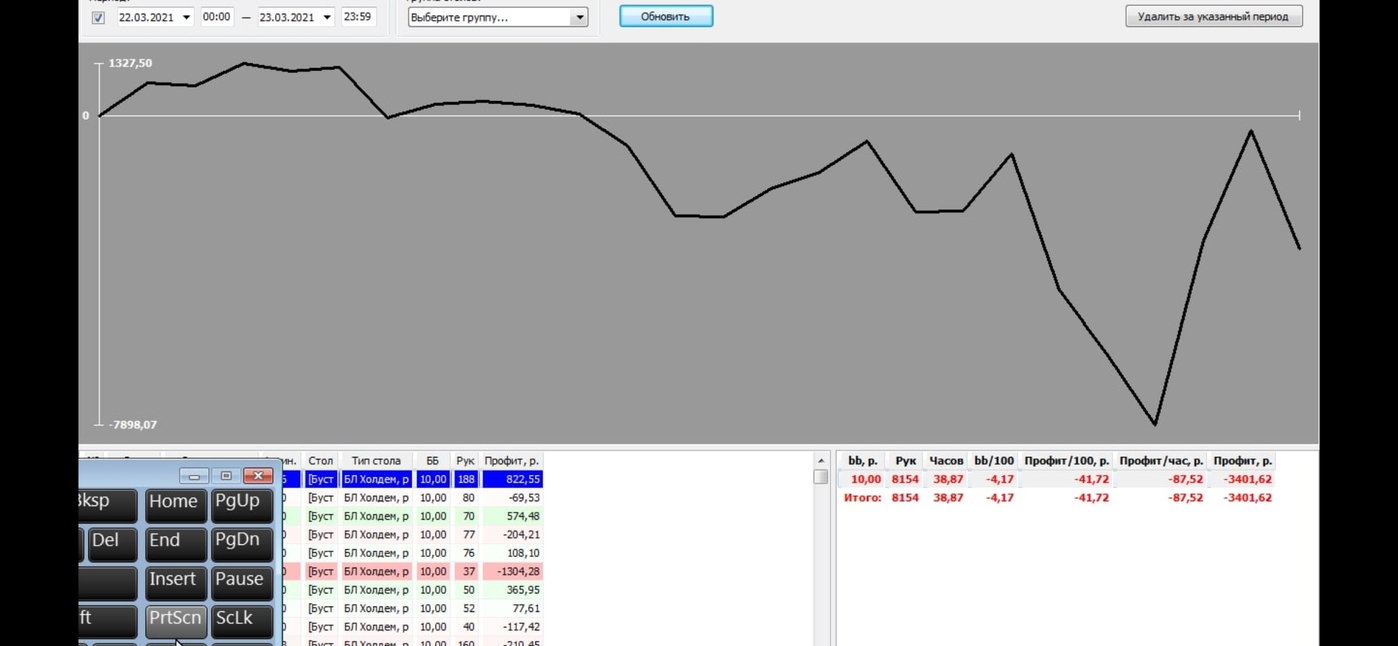This screenshot has width=1398, height=646.
Task: Open the end date 23.03.2021 dropdown
Action: [x=327, y=18]
